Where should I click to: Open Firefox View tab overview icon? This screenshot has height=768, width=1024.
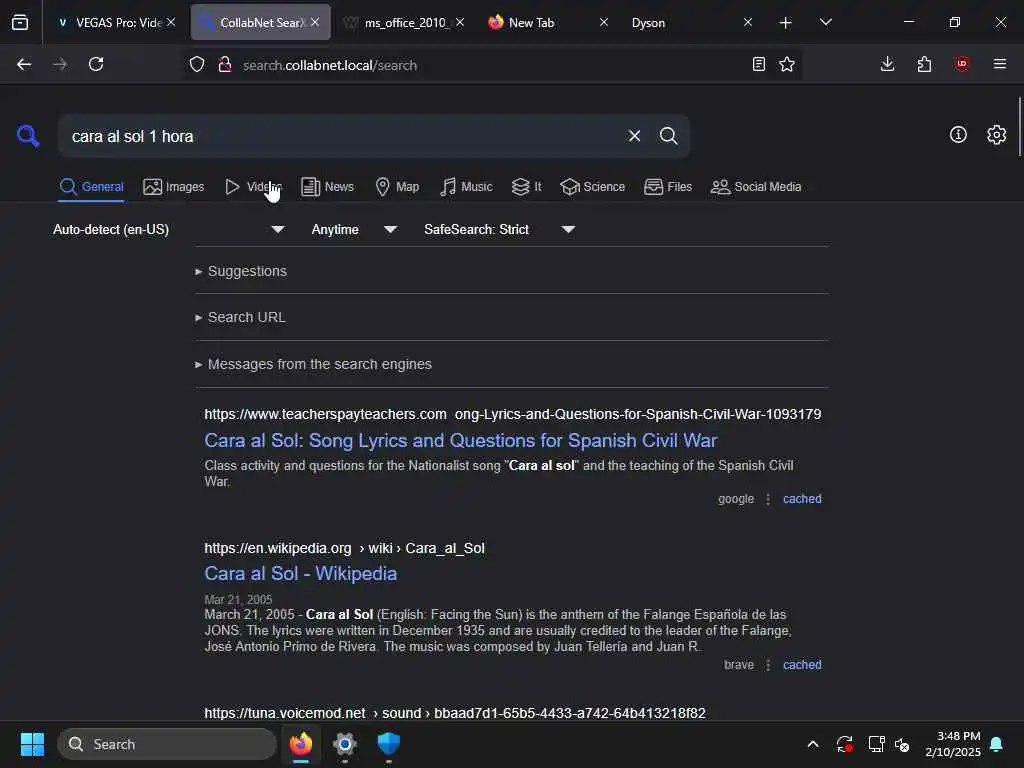click(x=20, y=22)
